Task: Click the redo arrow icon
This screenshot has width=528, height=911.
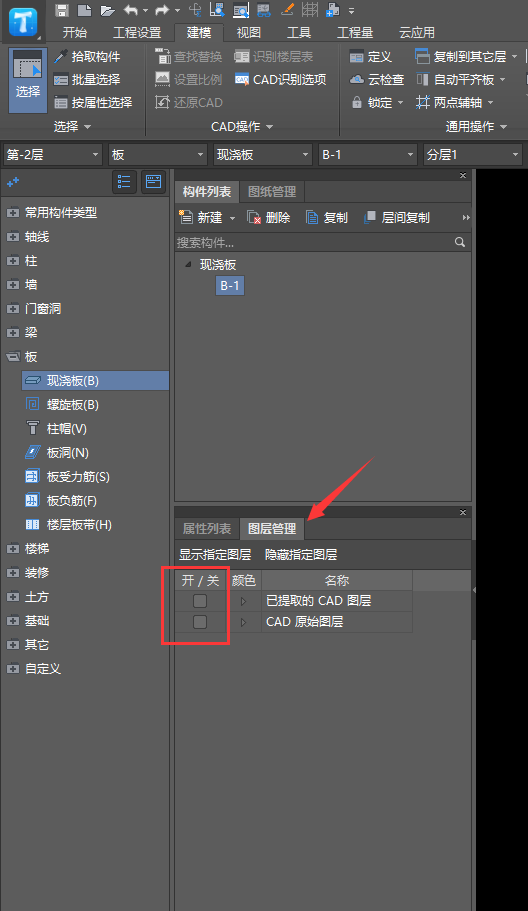Action: 161,10
